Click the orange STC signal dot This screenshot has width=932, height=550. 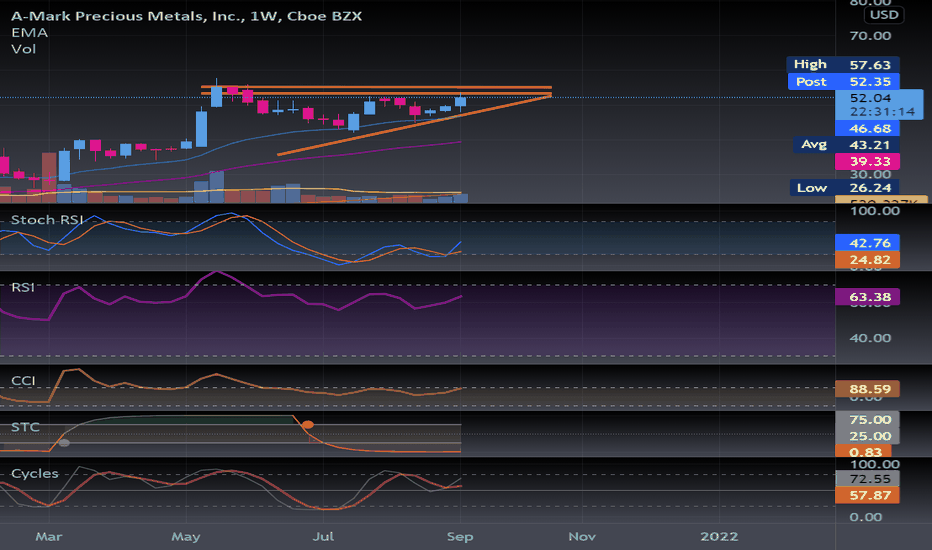[307, 425]
